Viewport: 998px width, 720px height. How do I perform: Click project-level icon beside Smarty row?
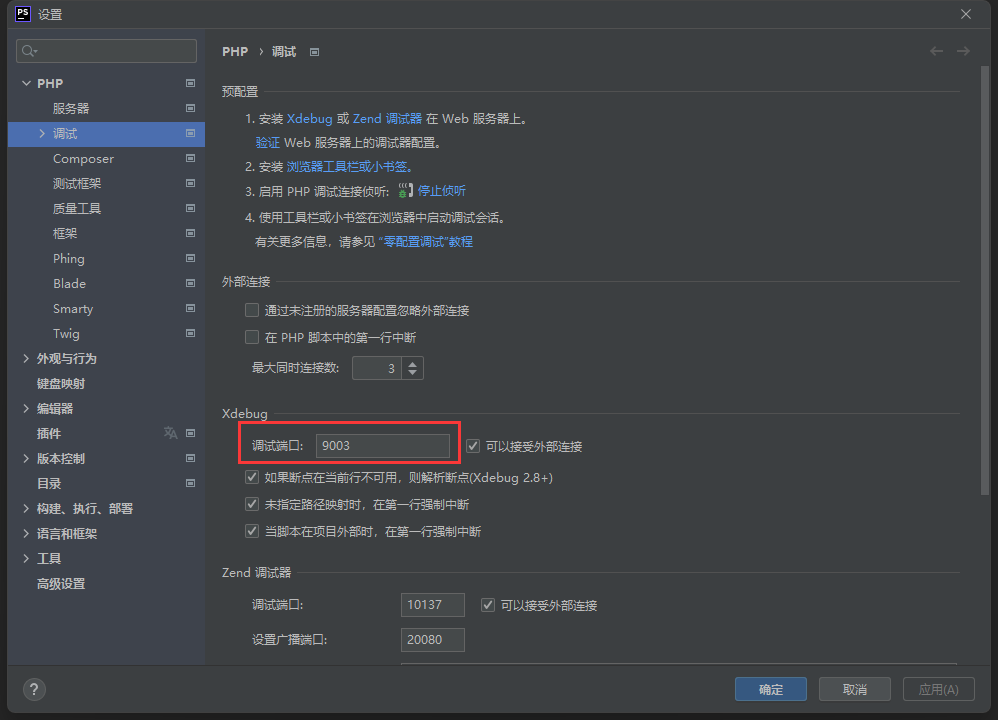pyautogui.click(x=190, y=308)
